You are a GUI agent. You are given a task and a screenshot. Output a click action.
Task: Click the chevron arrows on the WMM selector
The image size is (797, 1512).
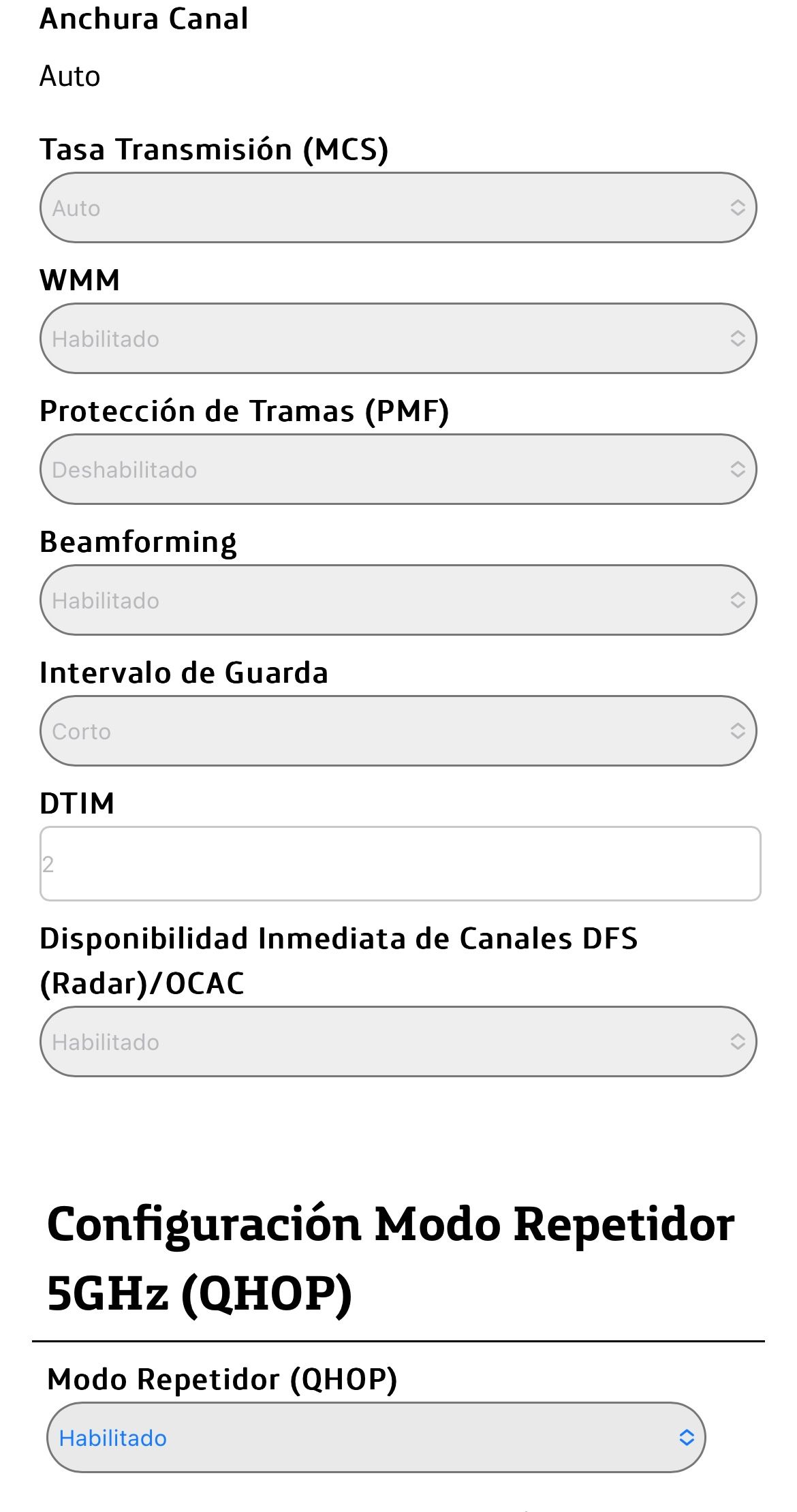pyautogui.click(x=738, y=339)
